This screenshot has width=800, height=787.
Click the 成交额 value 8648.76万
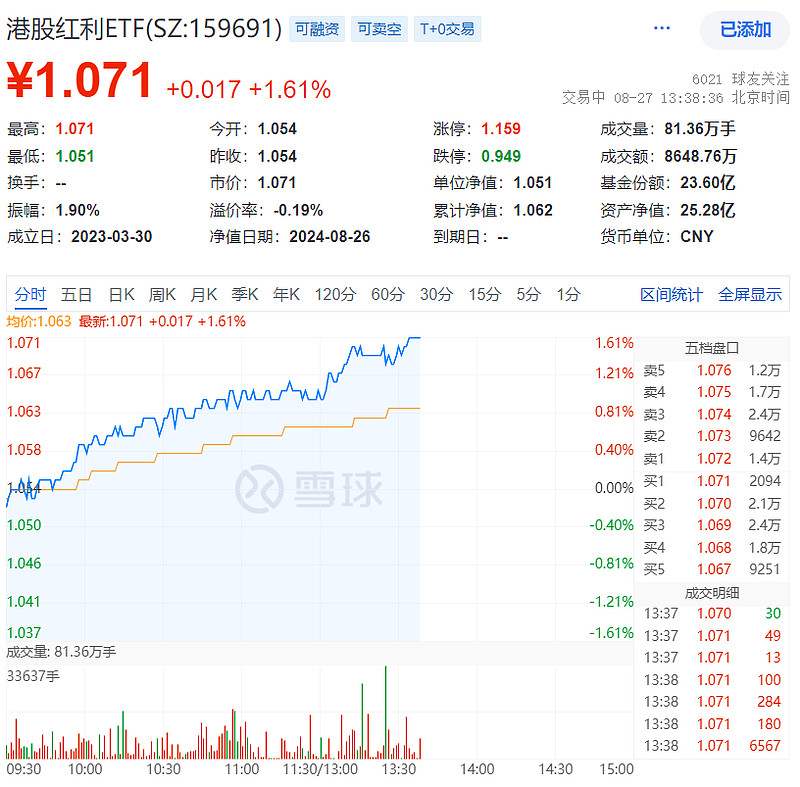tap(701, 156)
